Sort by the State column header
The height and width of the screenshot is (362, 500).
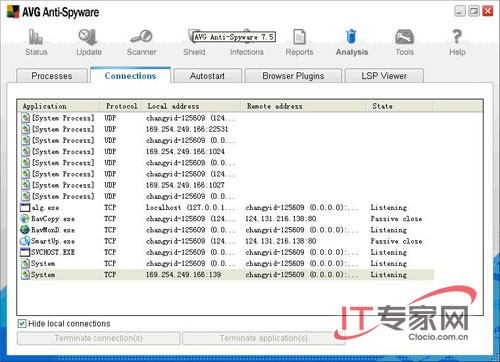[x=400, y=106]
